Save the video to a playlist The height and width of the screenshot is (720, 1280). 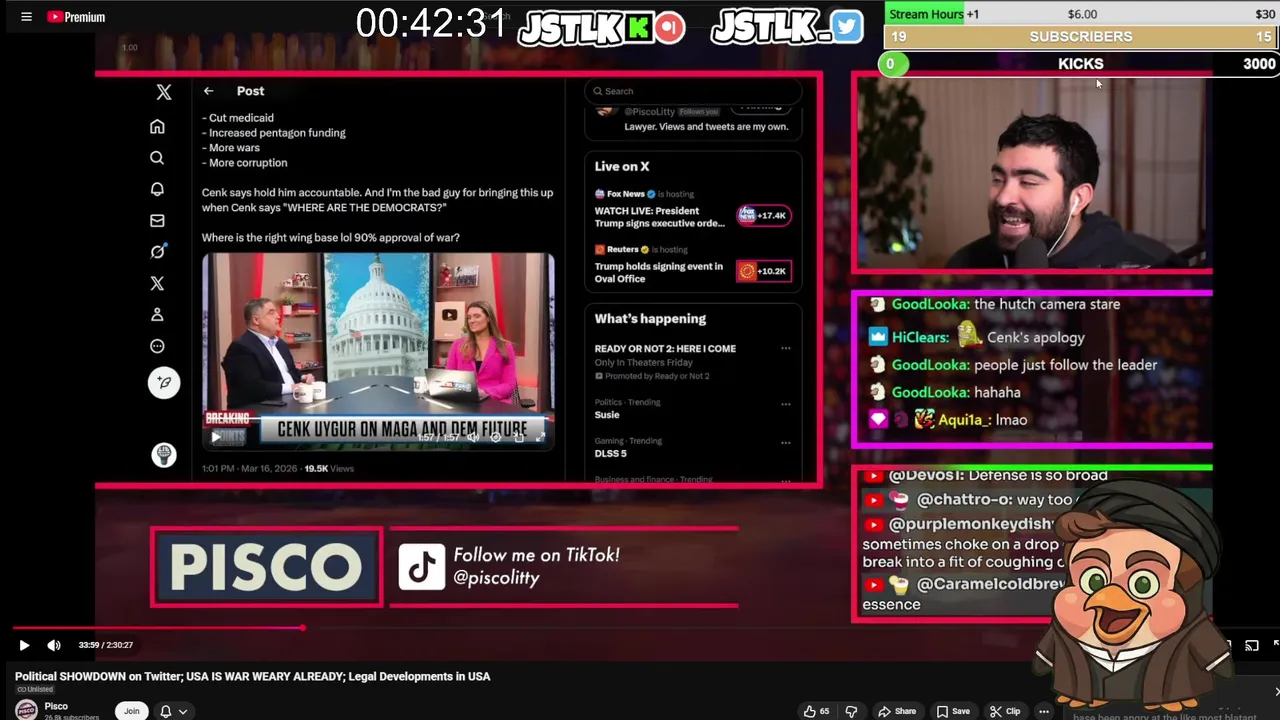coord(953,711)
